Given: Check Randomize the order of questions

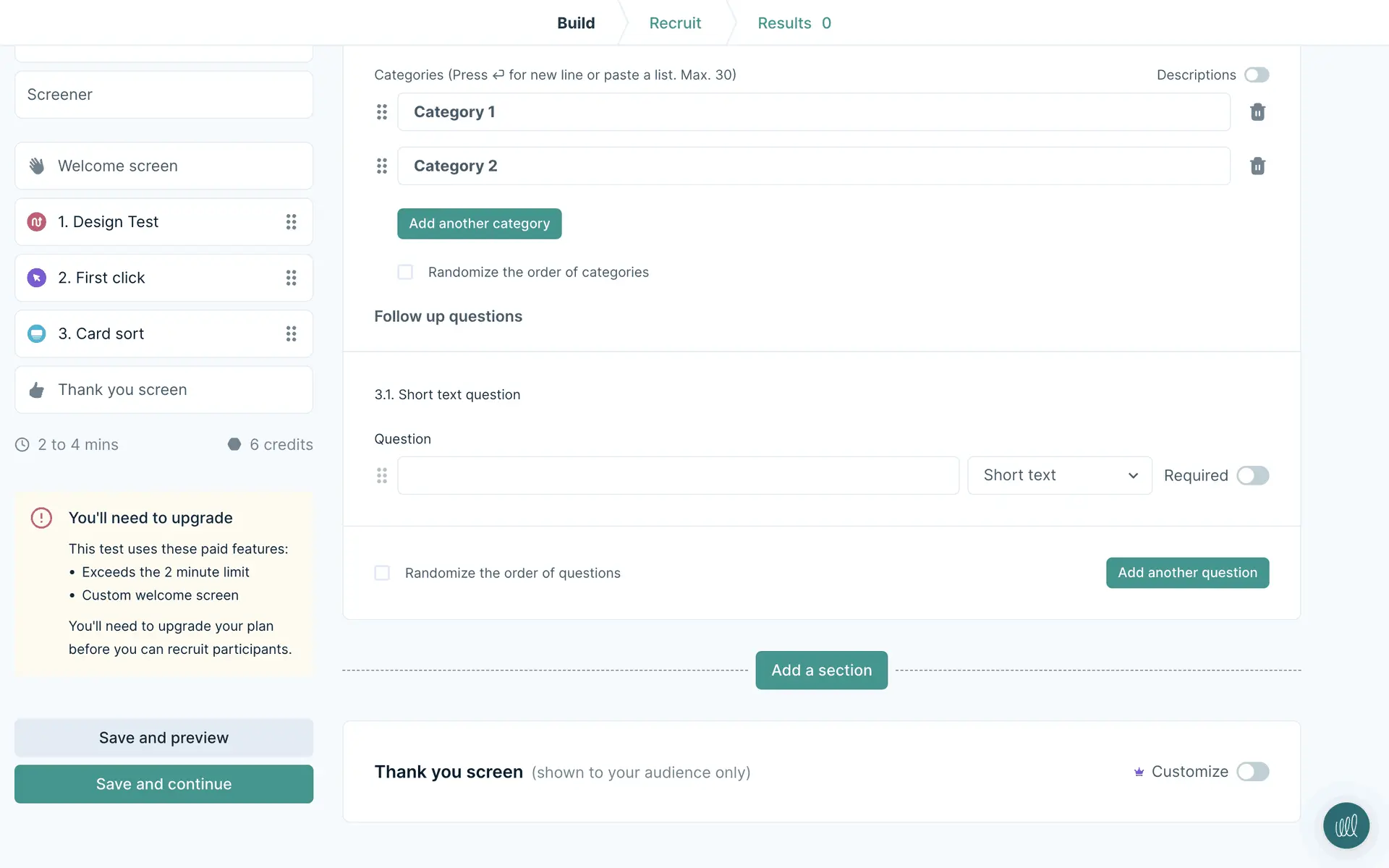Looking at the screenshot, I should (x=382, y=573).
